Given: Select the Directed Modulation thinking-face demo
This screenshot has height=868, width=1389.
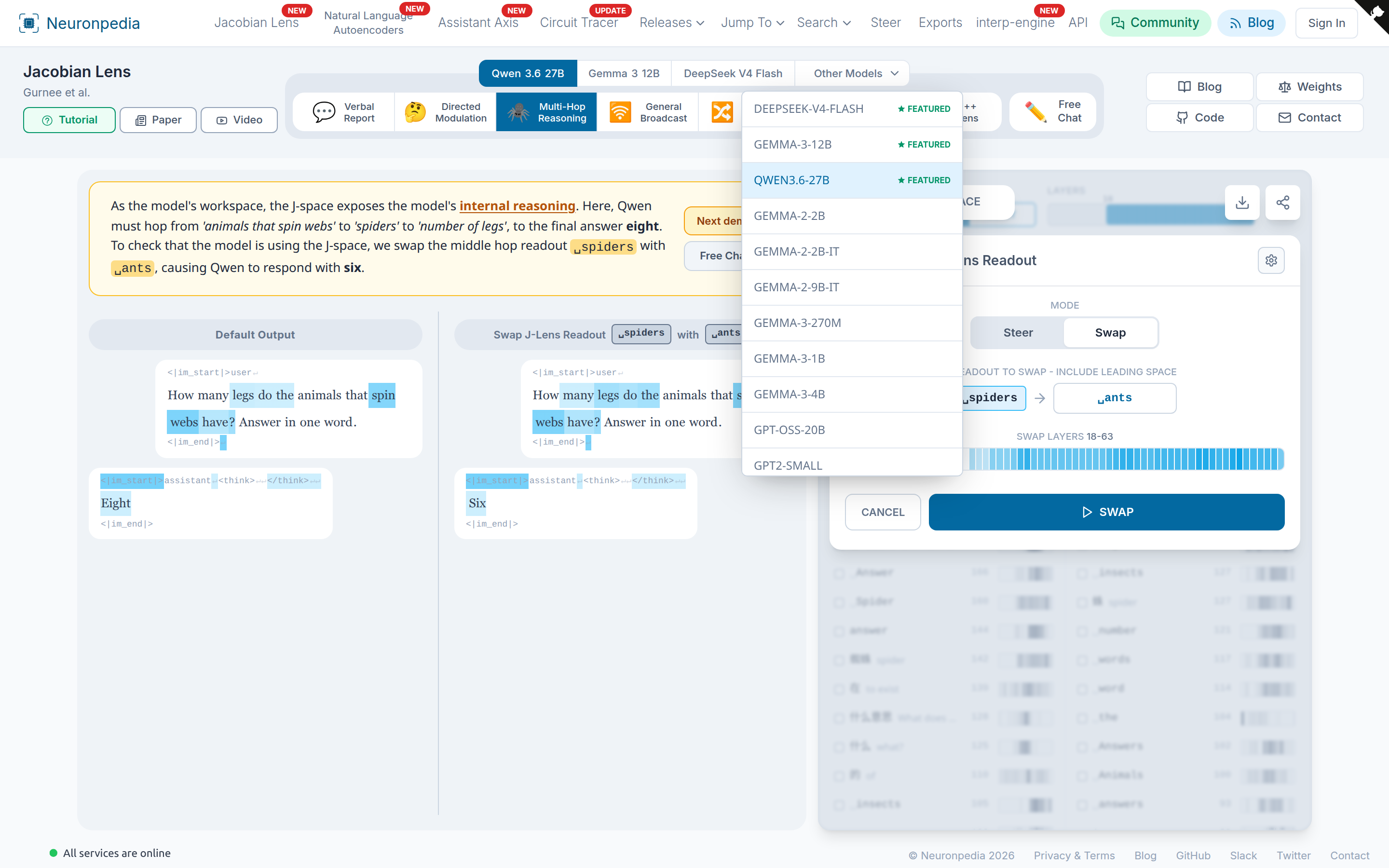Looking at the screenshot, I should [446, 112].
